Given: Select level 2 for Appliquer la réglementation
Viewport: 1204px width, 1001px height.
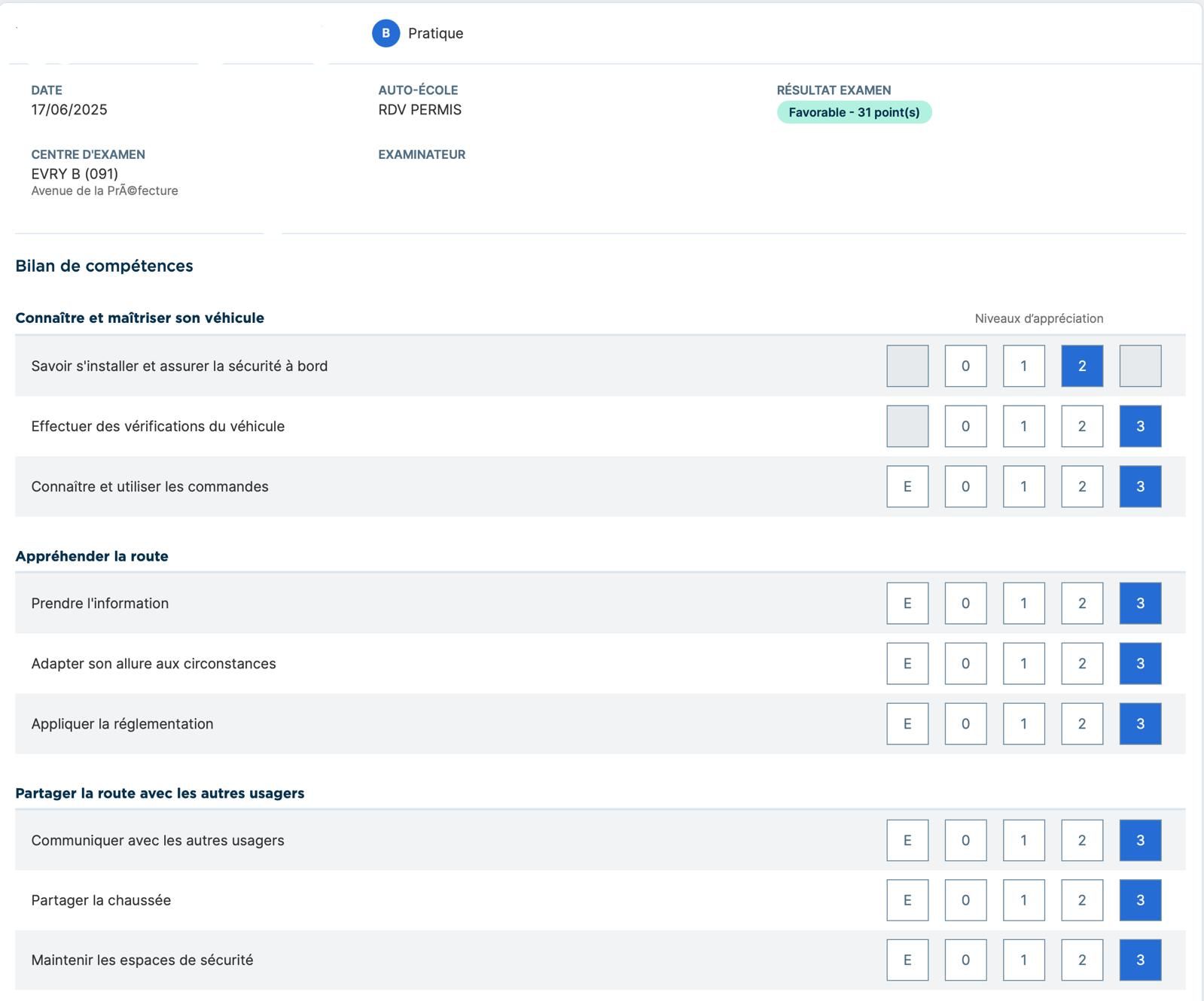Looking at the screenshot, I should (x=1082, y=723).
